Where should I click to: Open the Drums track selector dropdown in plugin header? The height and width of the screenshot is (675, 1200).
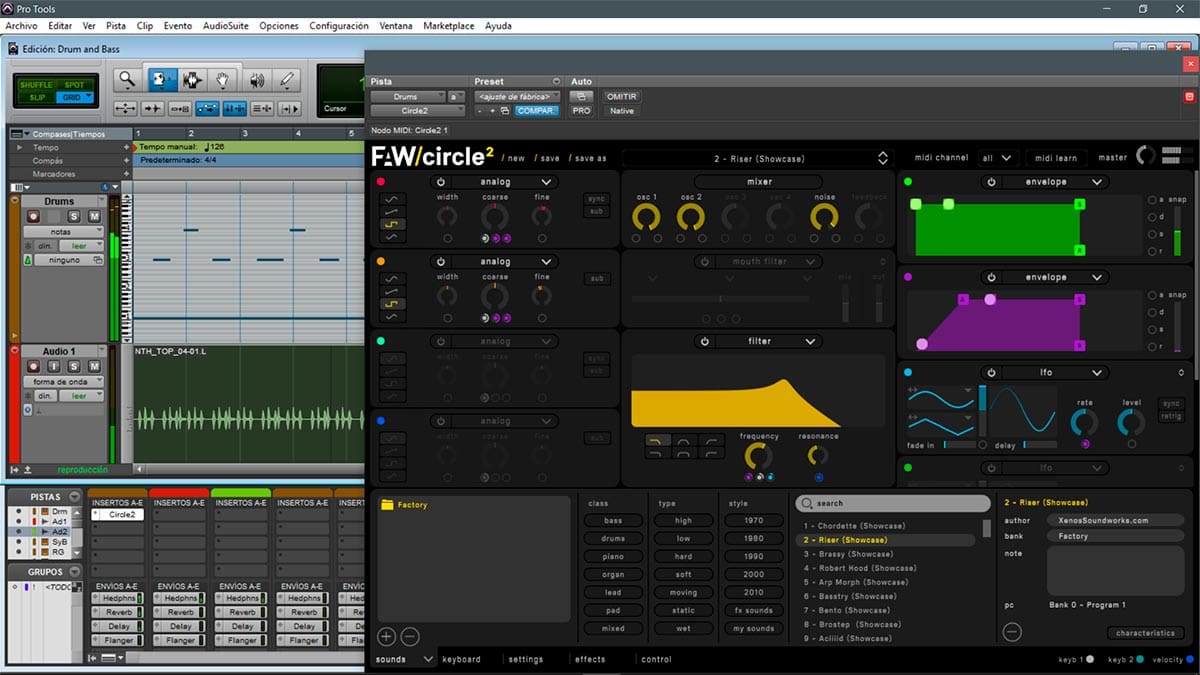click(x=406, y=97)
